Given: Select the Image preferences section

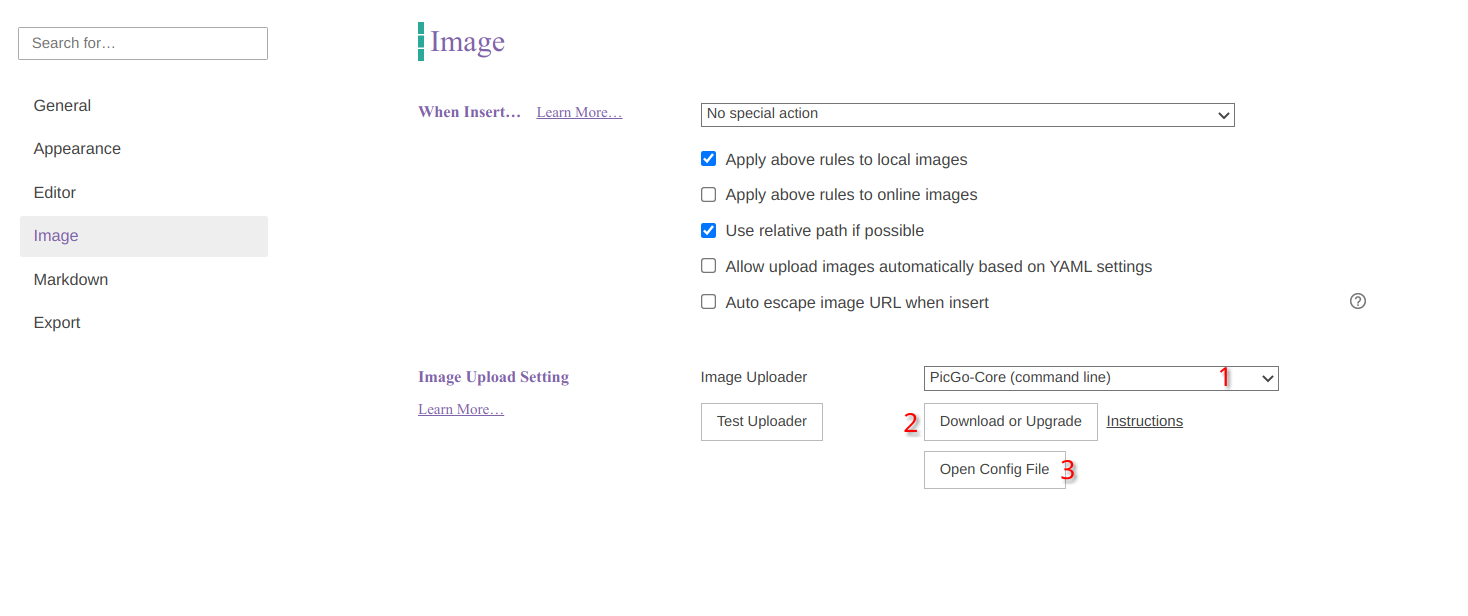Looking at the screenshot, I should coord(144,236).
